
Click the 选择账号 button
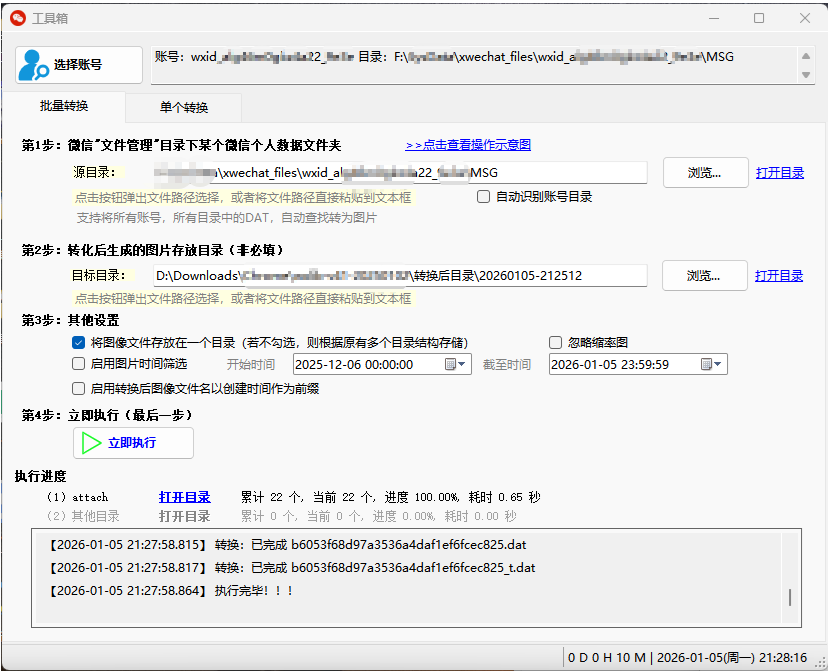tap(79, 65)
